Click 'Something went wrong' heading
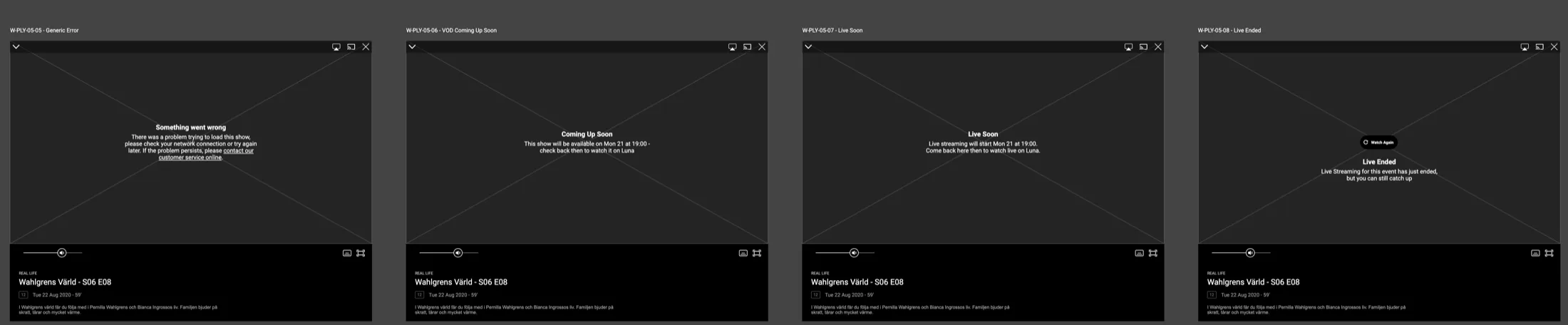 191,128
